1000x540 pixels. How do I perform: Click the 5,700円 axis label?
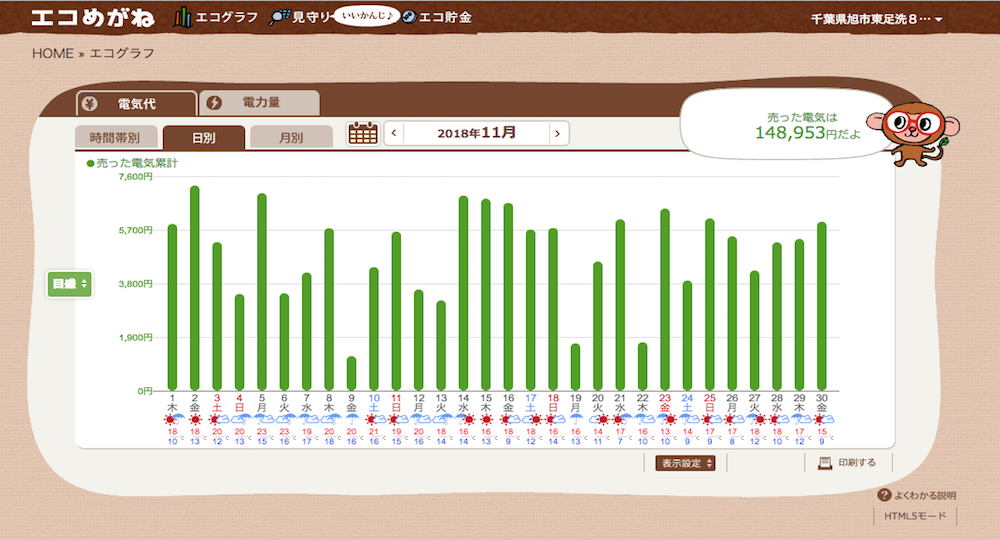coord(135,230)
